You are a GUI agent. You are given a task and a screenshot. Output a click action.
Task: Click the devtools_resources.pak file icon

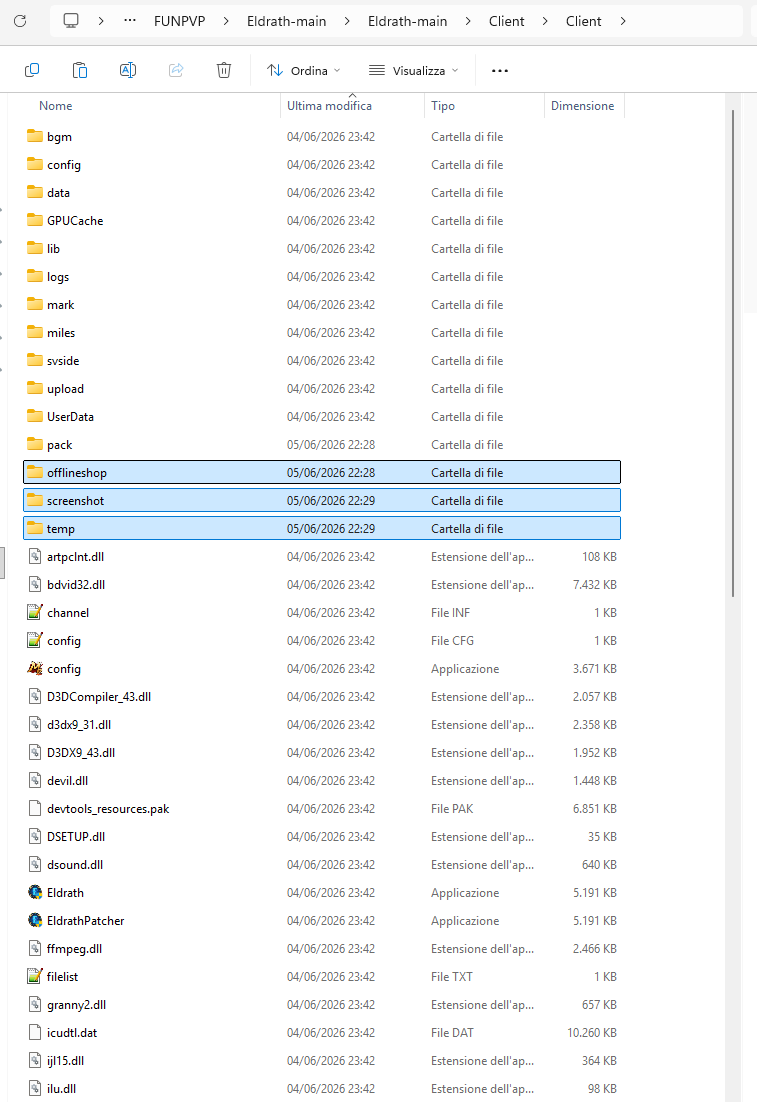[35, 808]
